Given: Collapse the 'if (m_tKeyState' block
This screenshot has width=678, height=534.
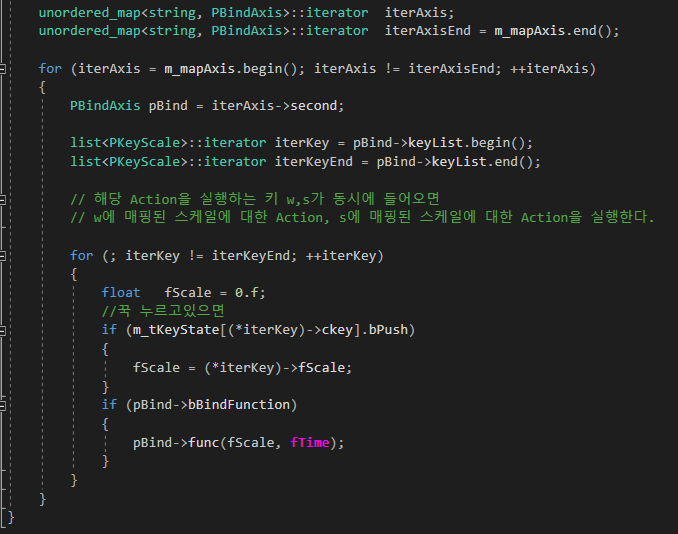Looking at the screenshot, I should coord(2,331).
